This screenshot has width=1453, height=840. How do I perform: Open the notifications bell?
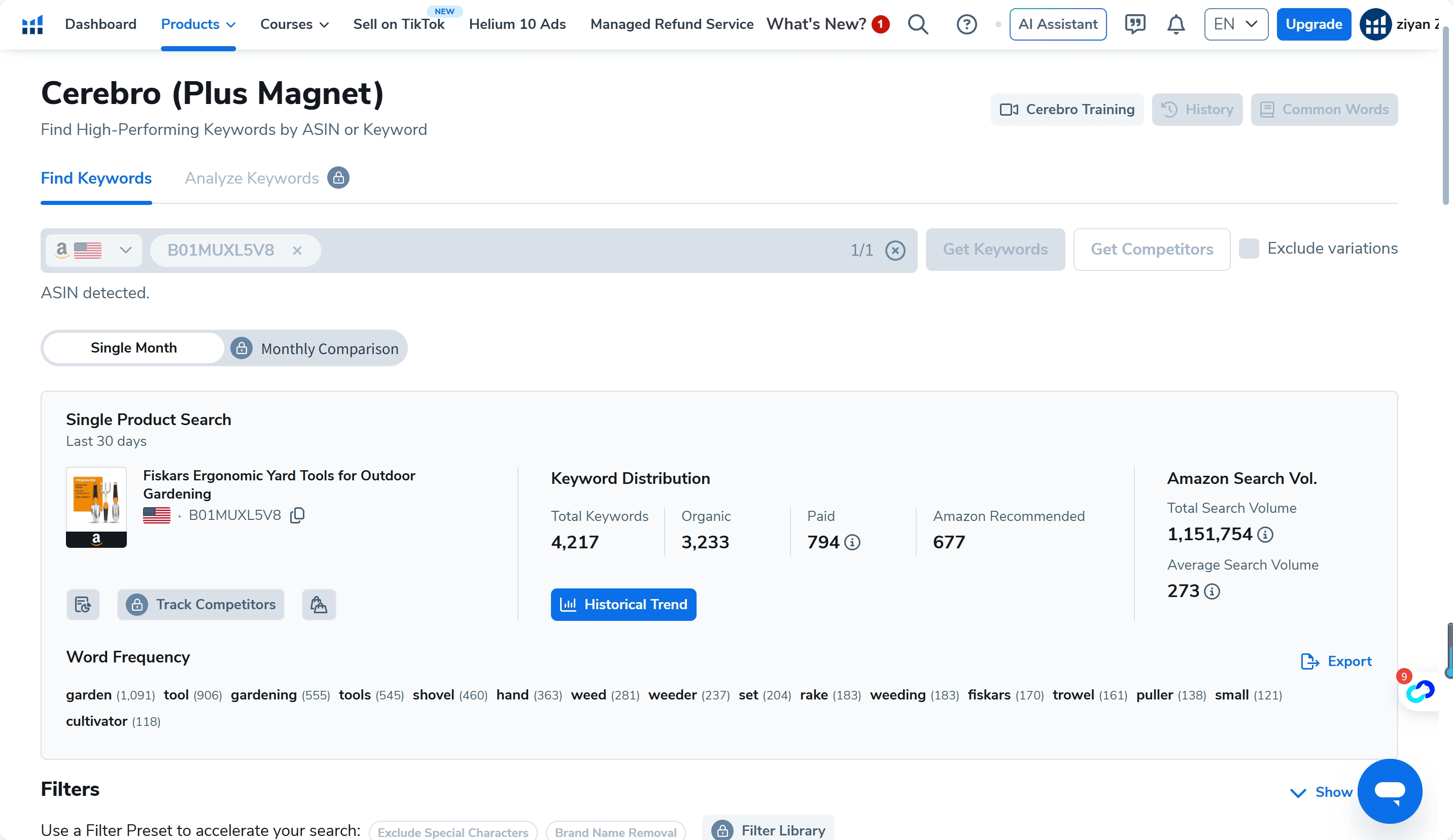click(1175, 24)
